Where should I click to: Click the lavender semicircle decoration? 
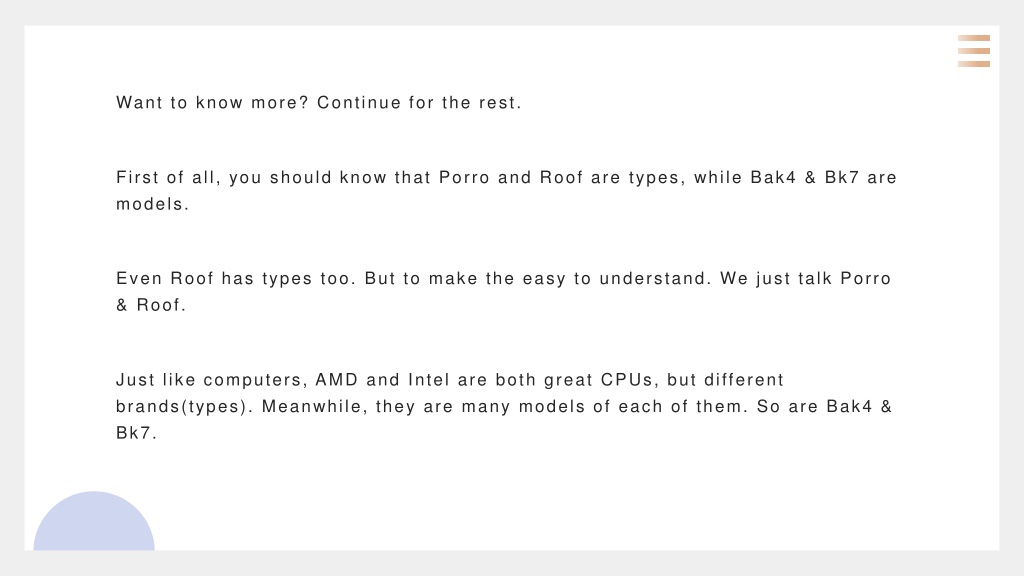(94, 521)
